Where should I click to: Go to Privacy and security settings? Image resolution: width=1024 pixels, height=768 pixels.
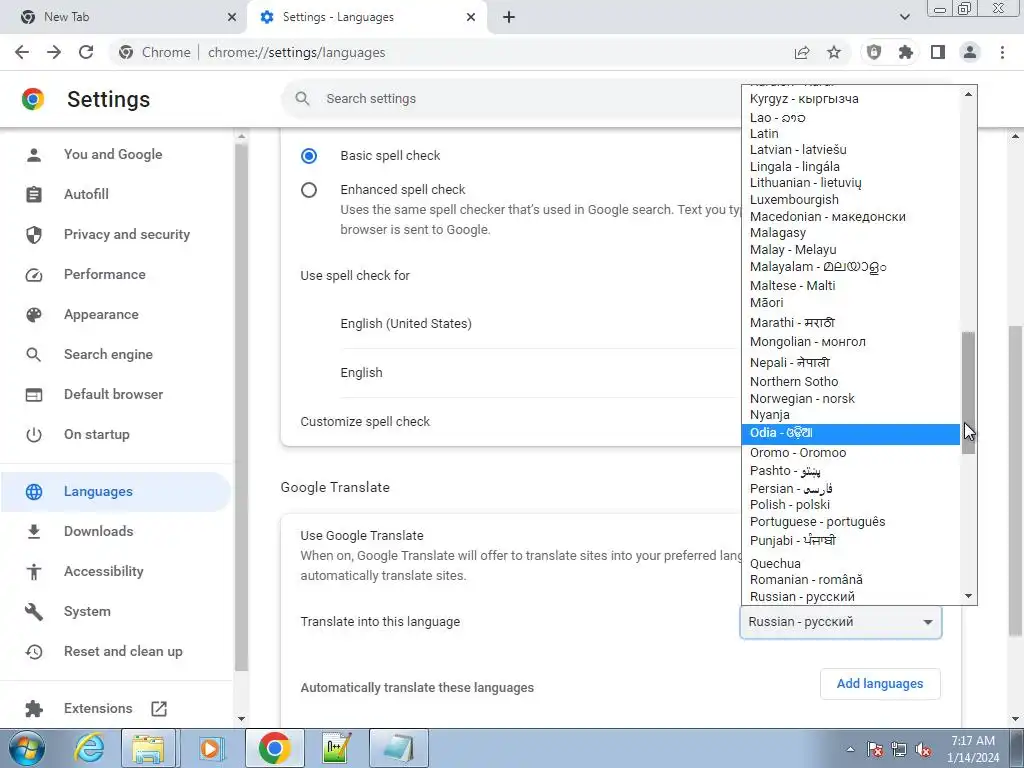click(127, 234)
